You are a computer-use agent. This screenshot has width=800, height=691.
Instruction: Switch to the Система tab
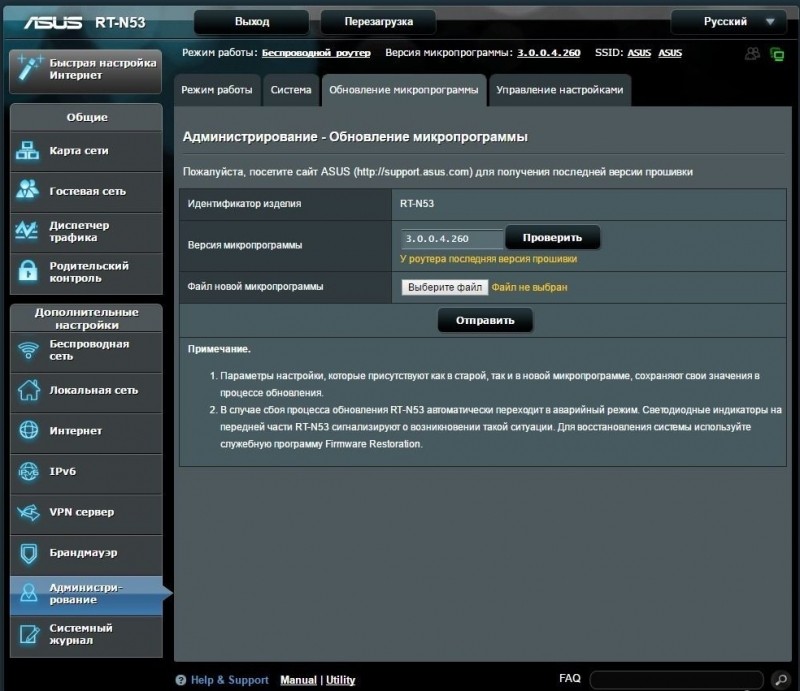pyautogui.click(x=291, y=90)
